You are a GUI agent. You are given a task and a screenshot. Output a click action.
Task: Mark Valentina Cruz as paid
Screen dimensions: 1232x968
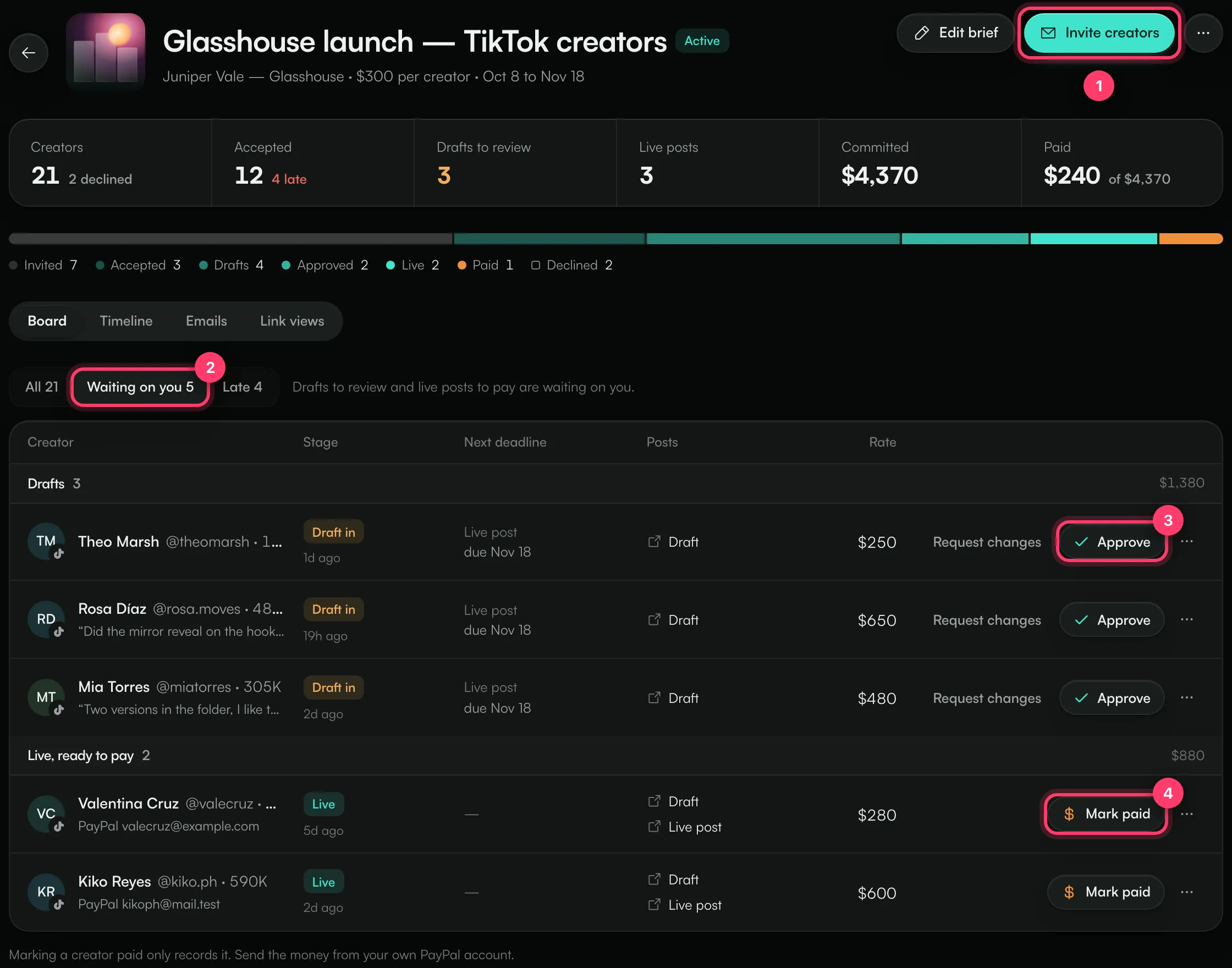pyautogui.click(x=1105, y=815)
